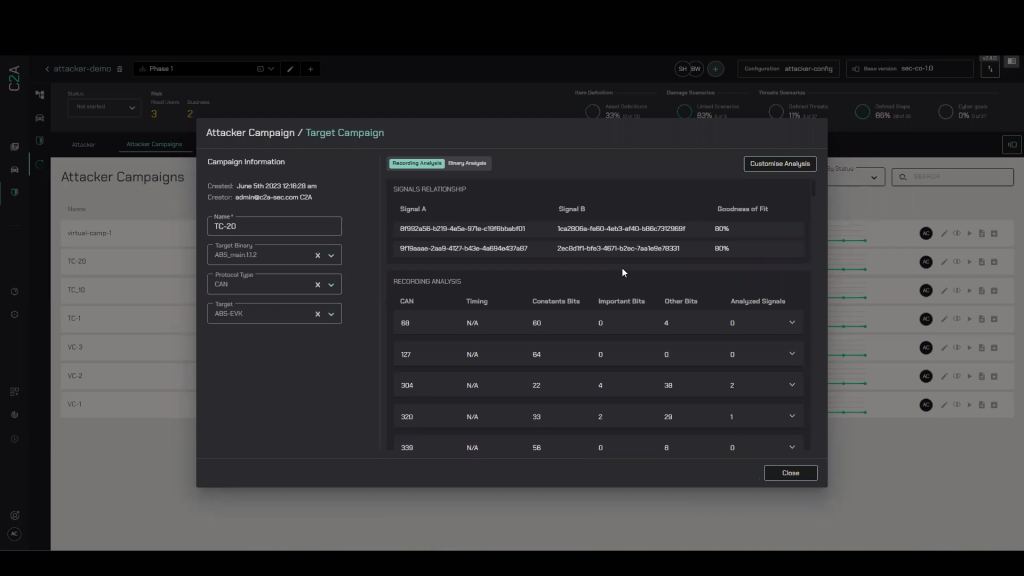
Task: Click the Cyber goals 0% progress ring
Action: [x=945, y=112]
